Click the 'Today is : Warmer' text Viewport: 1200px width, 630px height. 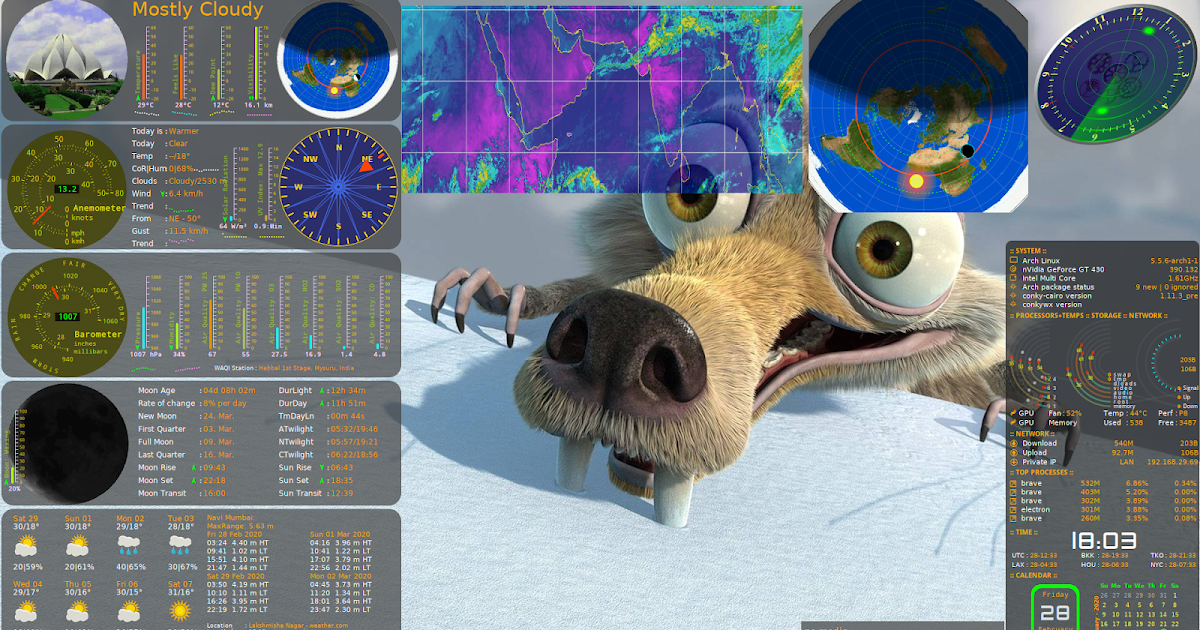[x=165, y=131]
